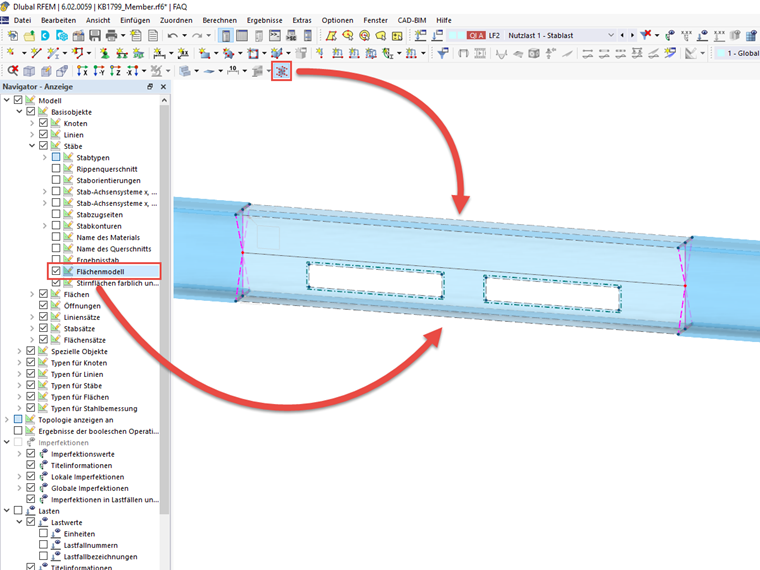
Task: Click the deformation results curve icon
Action: coord(501,53)
